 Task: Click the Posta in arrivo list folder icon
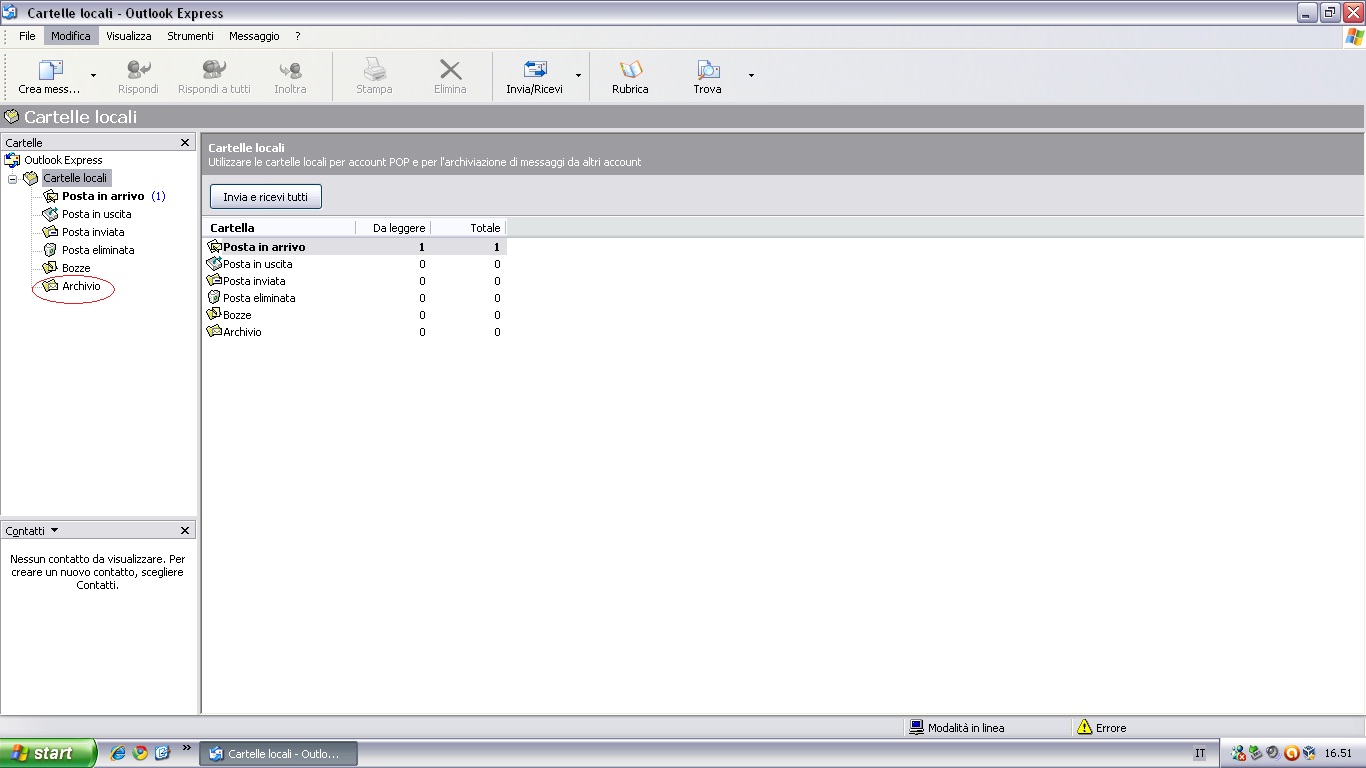(214, 246)
